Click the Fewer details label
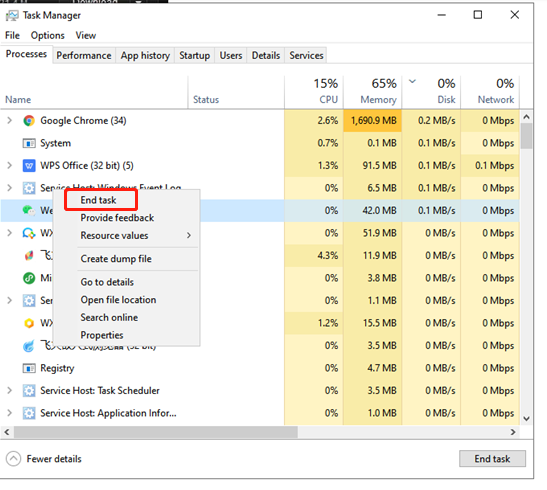 click(x=54, y=459)
